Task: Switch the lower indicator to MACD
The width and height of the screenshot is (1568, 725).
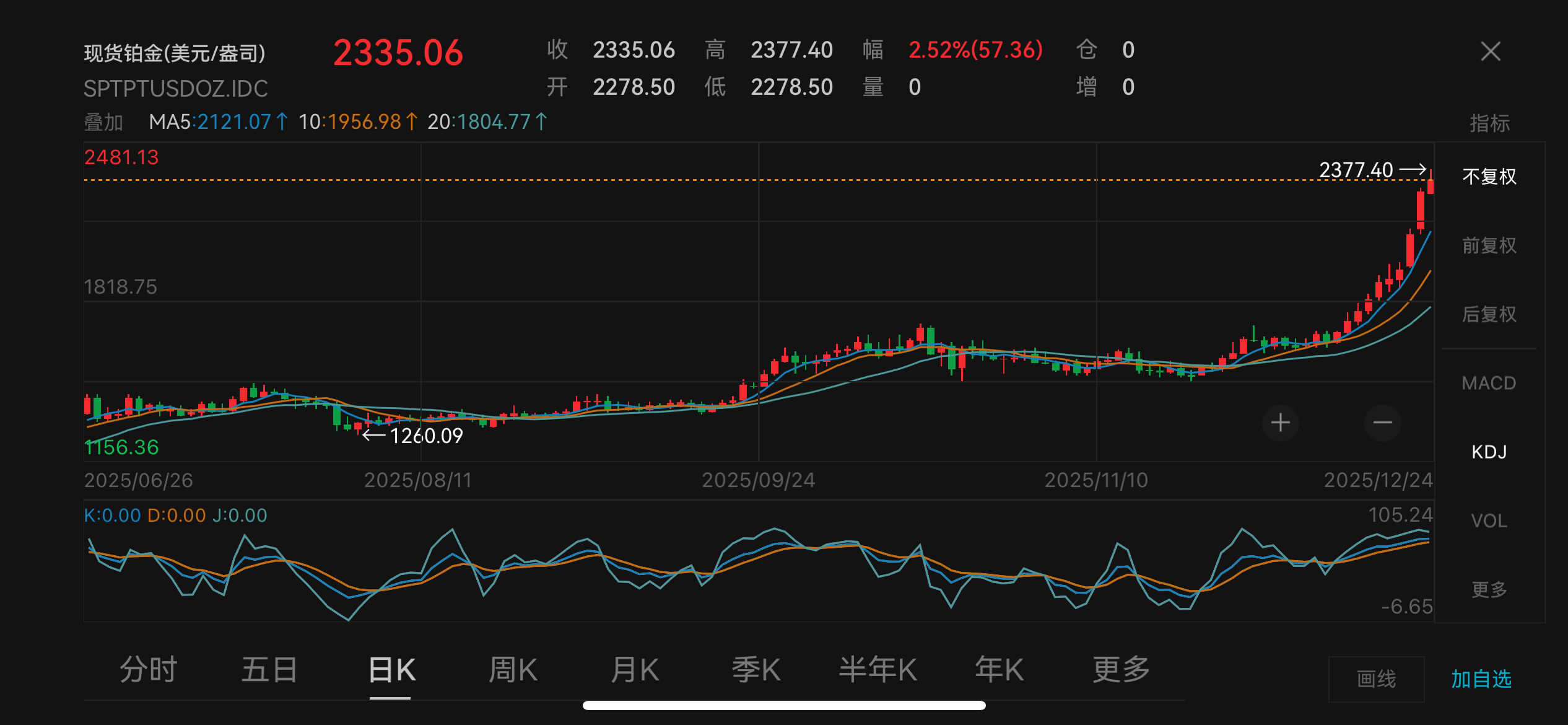Action: click(x=1489, y=383)
